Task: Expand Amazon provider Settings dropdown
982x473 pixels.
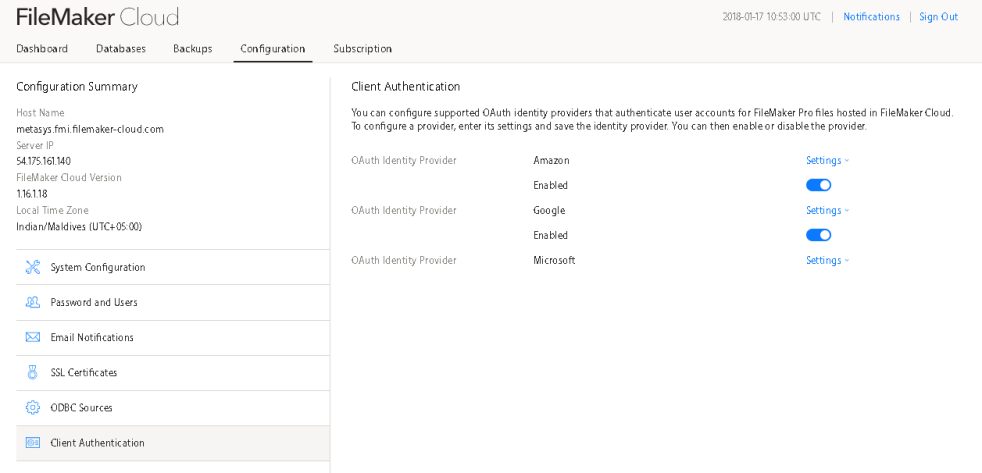Action: click(x=827, y=160)
